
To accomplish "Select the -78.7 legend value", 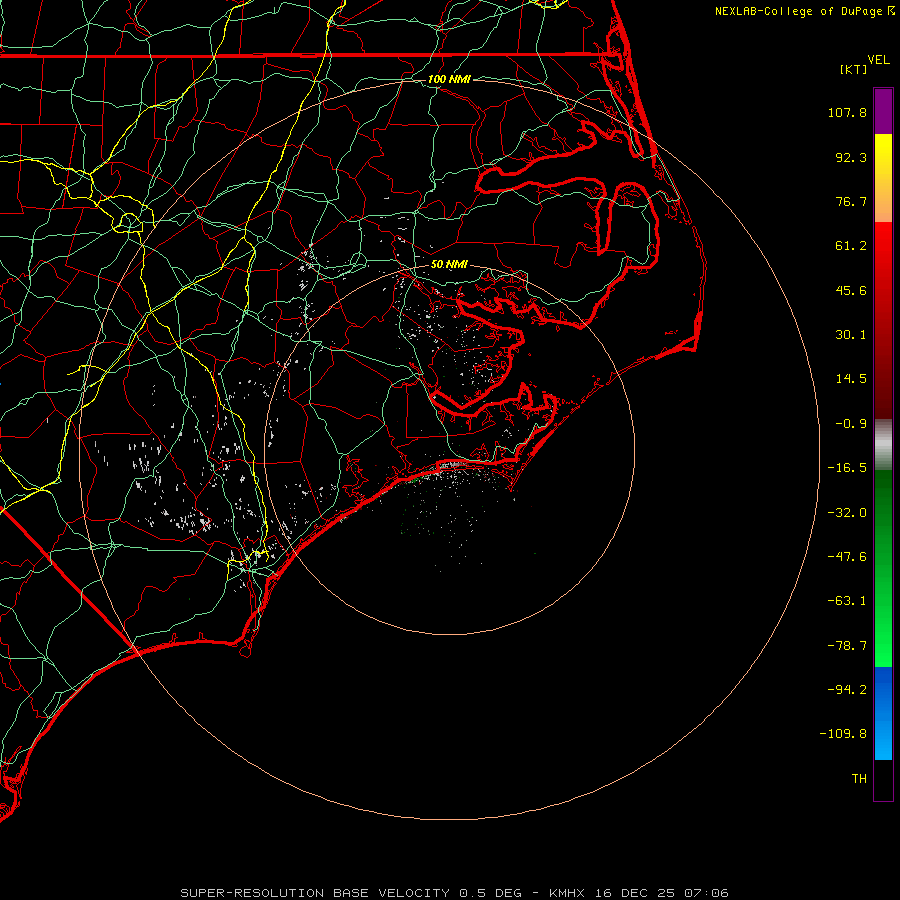I will pos(847,646).
